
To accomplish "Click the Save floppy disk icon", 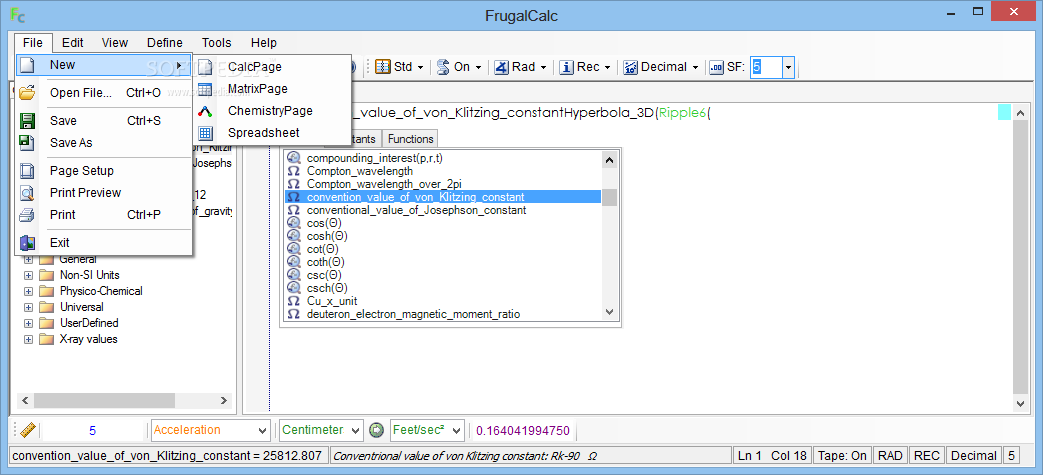I will pos(27,120).
